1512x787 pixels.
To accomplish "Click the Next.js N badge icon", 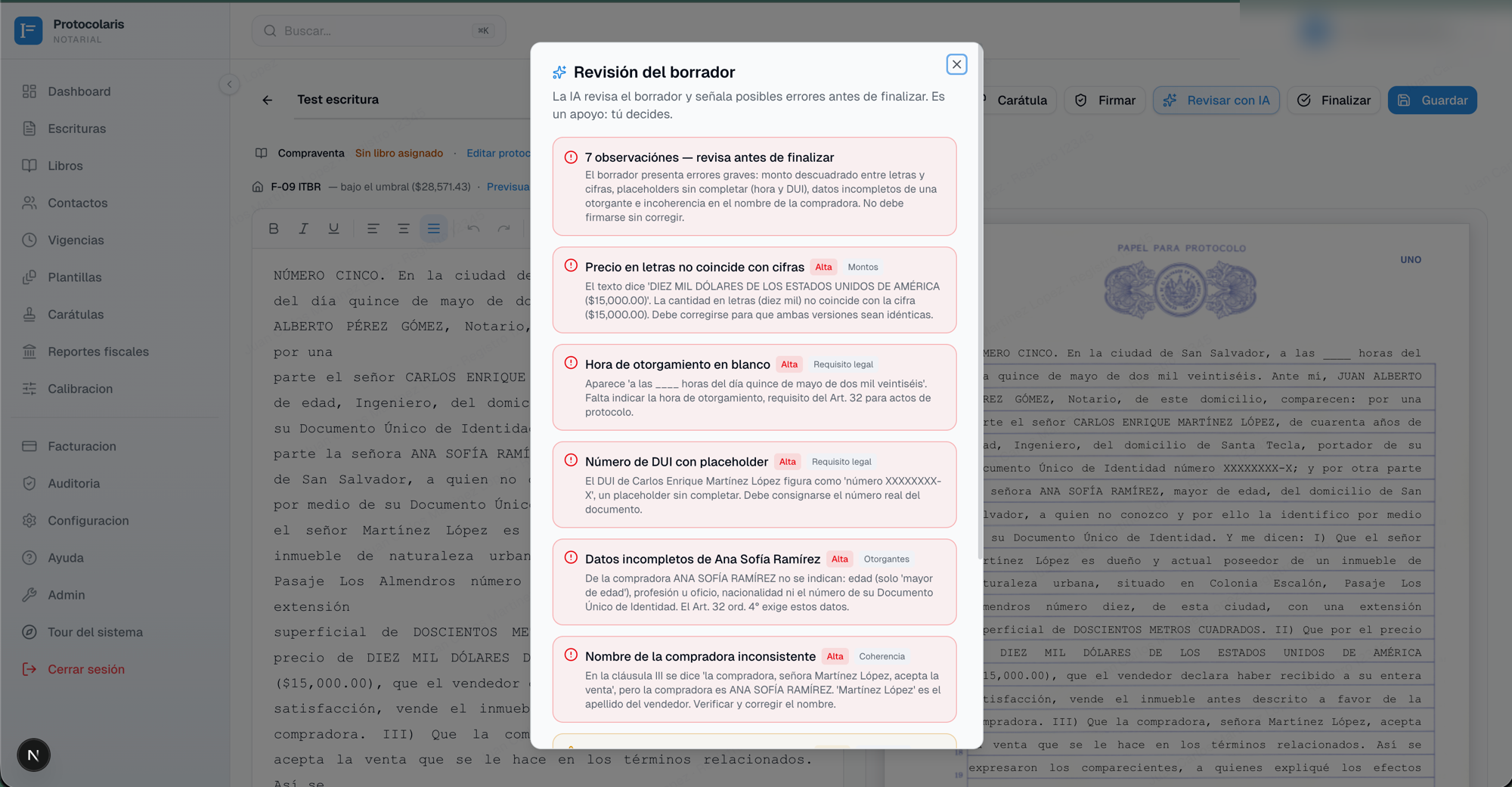I will tap(33, 754).
